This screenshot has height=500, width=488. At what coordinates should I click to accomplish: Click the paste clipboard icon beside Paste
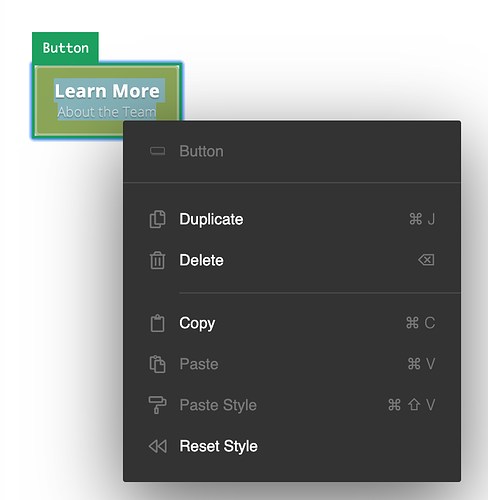coord(157,364)
